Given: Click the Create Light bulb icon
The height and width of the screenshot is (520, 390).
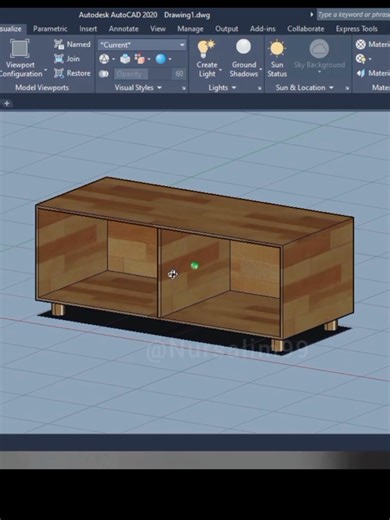Looking at the screenshot, I should 206,49.
